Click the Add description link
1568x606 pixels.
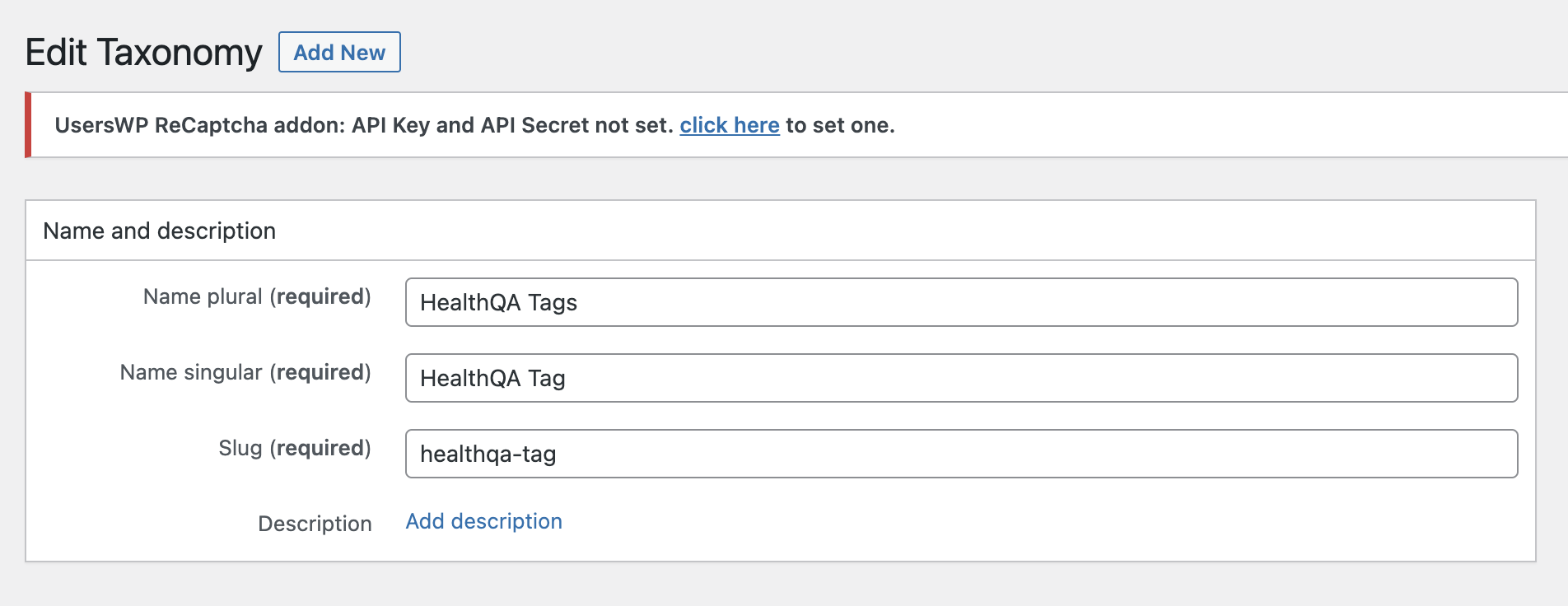point(483,521)
